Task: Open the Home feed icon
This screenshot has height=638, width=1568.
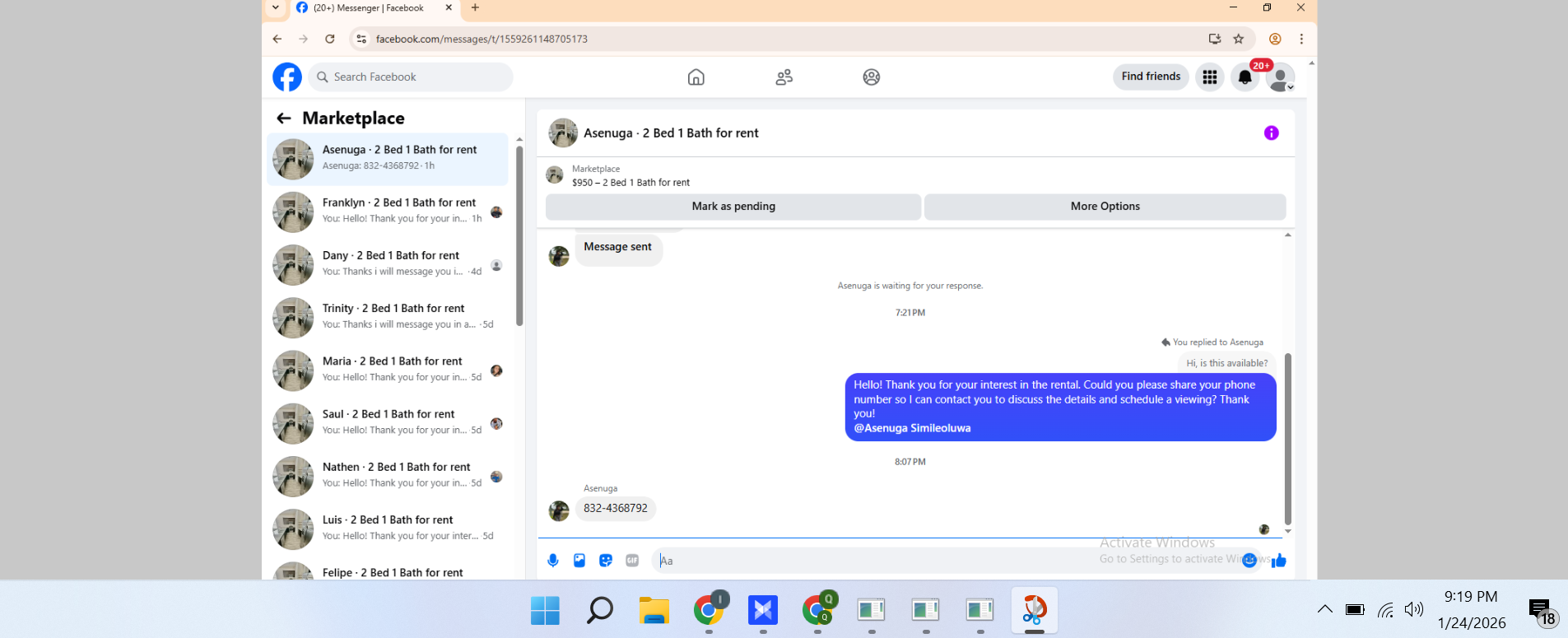Action: point(696,77)
